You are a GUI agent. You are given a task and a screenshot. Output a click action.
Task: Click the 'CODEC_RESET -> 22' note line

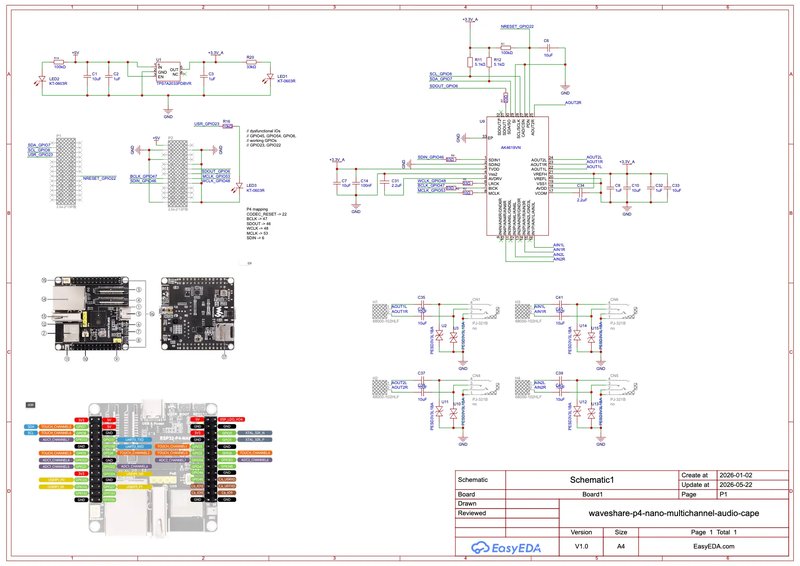(266, 214)
